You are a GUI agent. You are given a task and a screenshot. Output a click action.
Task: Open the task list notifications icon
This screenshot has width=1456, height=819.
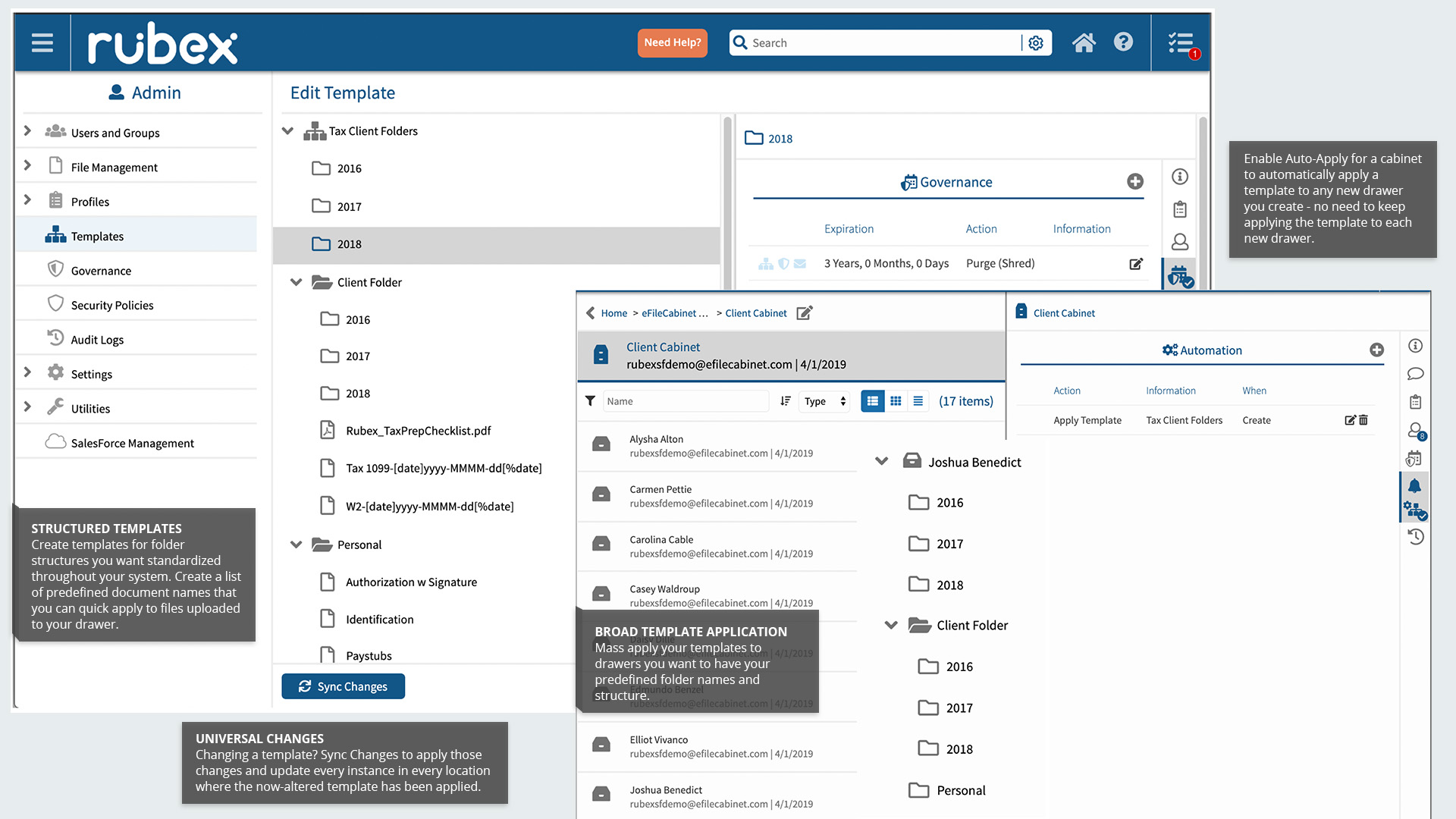(1181, 44)
